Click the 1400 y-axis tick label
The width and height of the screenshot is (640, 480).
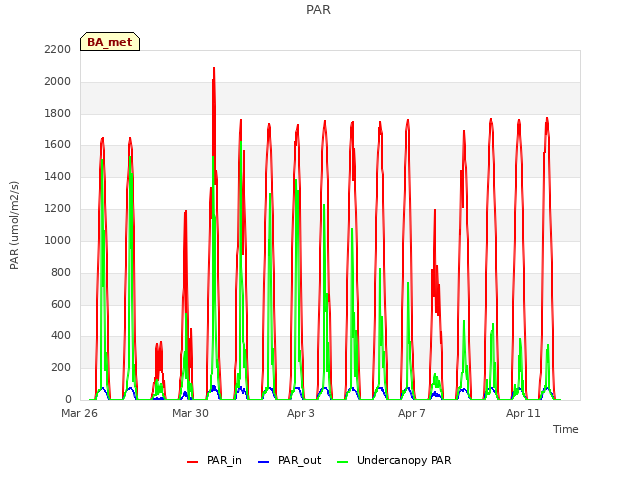[x=58, y=176]
